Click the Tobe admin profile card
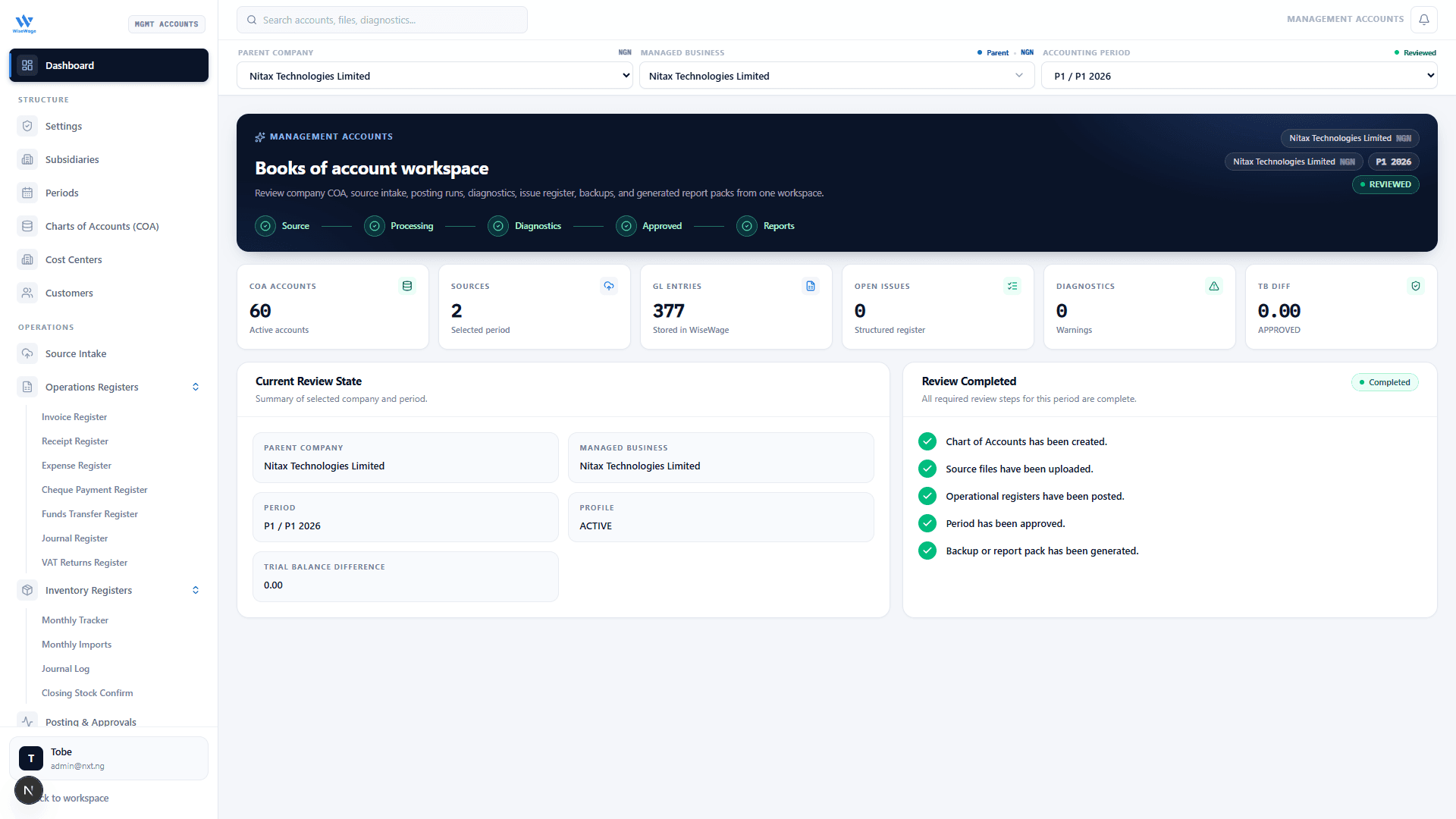1456x819 pixels. (x=108, y=758)
